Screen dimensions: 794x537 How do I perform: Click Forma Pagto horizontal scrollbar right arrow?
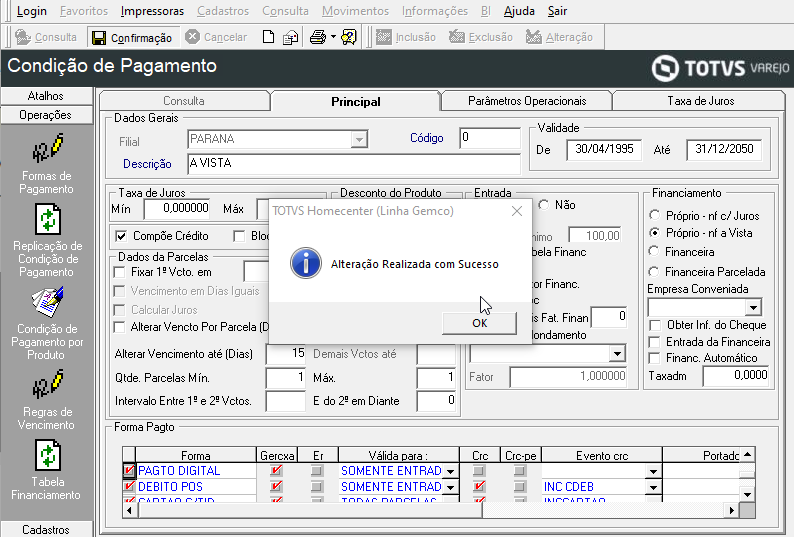pyautogui.click(x=731, y=511)
